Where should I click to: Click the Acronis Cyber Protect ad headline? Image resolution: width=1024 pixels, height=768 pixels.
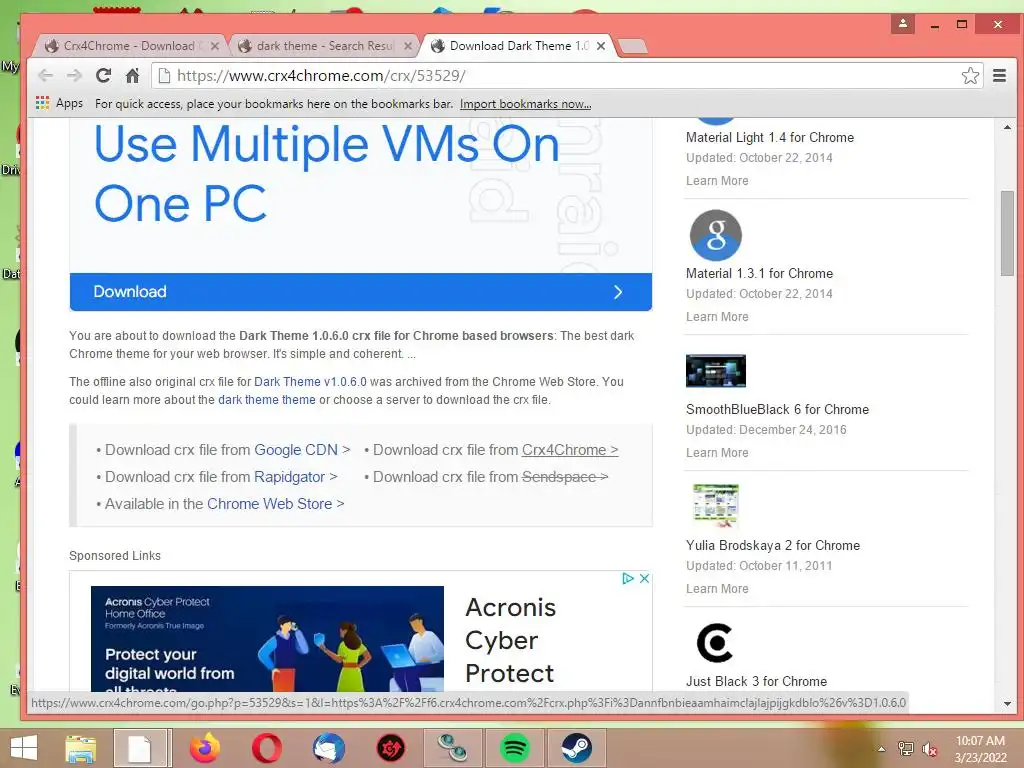click(510, 640)
